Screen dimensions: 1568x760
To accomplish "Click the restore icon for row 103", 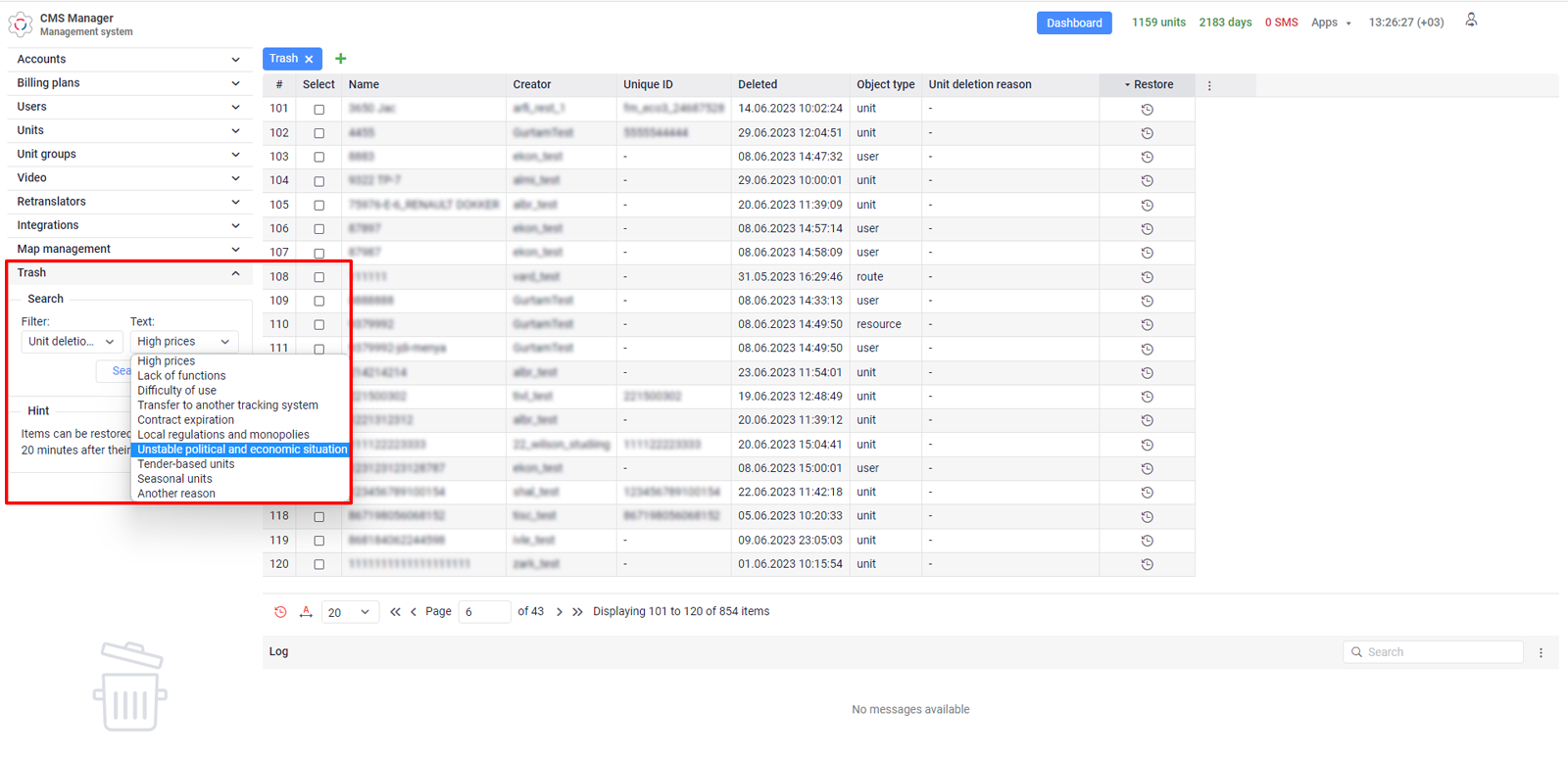I will 1147,157.
